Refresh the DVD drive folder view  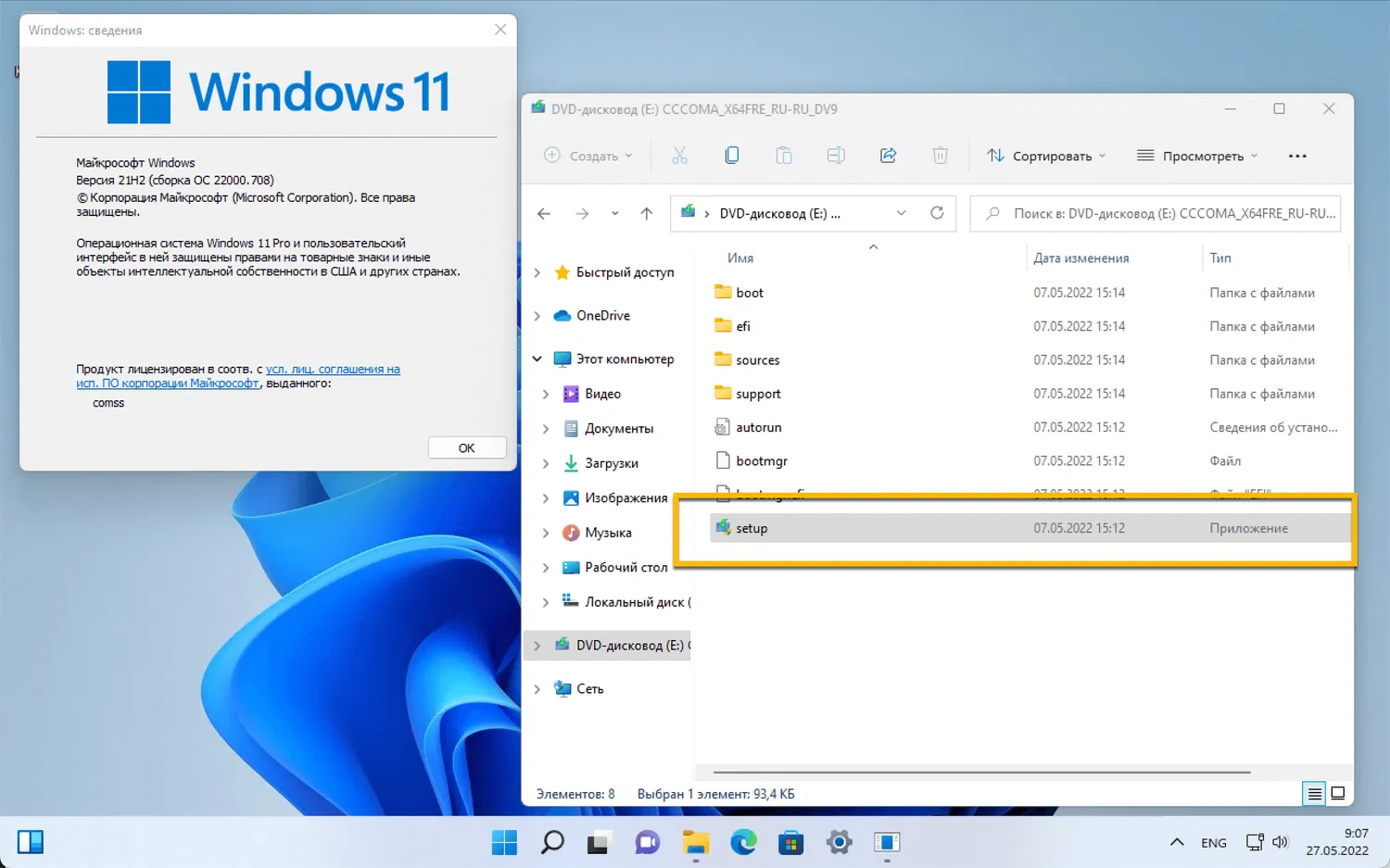(x=937, y=213)
